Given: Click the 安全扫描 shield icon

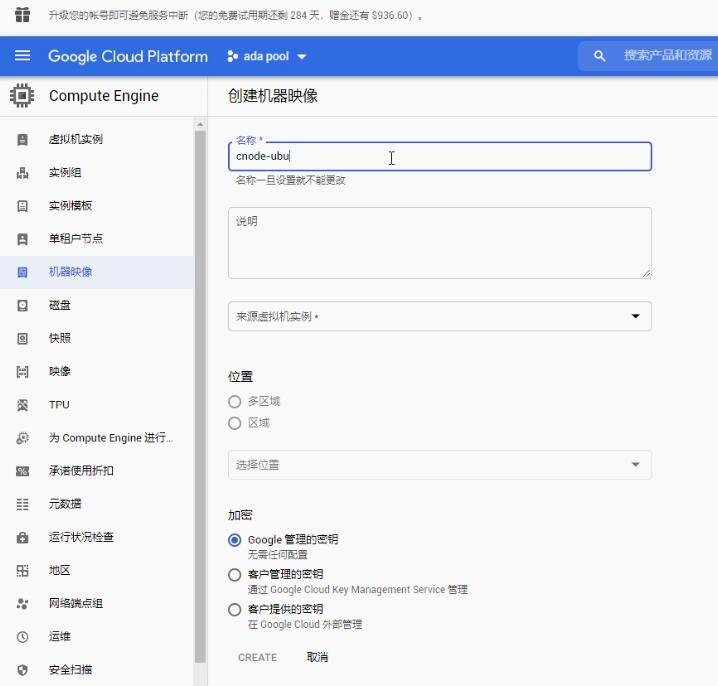Looking at the screenshot, I should click(x=22, y=670).
